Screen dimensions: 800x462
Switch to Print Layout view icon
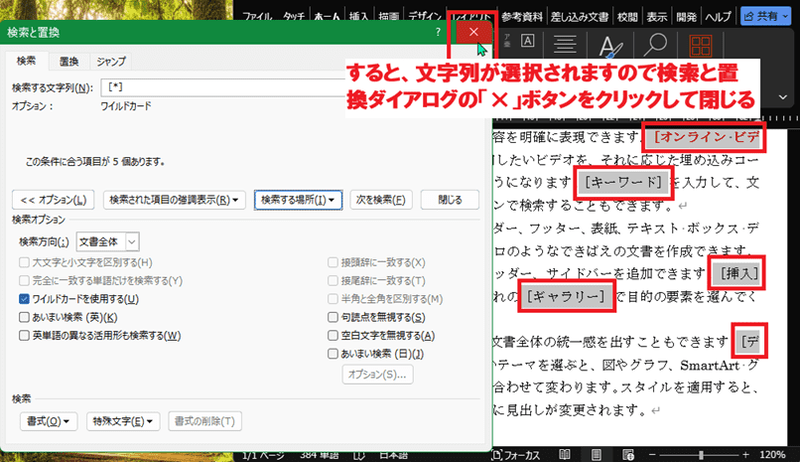[x=596, y=454]
